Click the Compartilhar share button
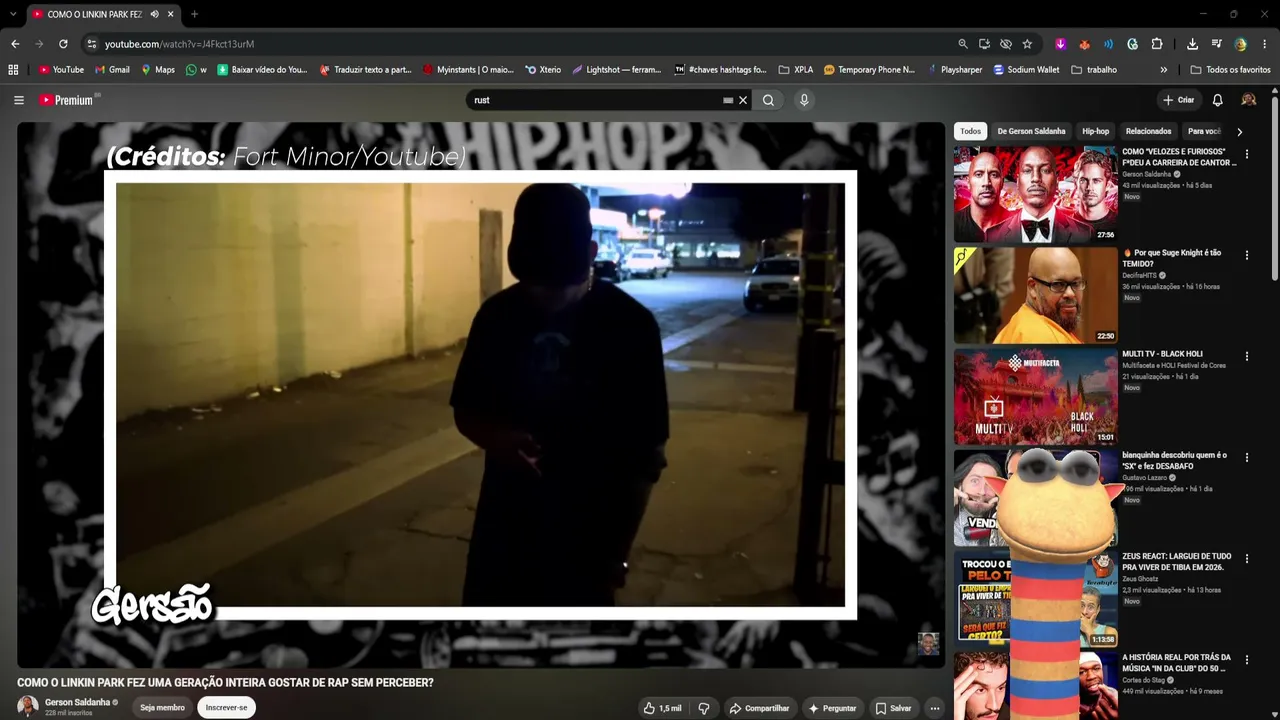Image resolution: width=1280 pixels, height=720 pixels. [759, 708]
